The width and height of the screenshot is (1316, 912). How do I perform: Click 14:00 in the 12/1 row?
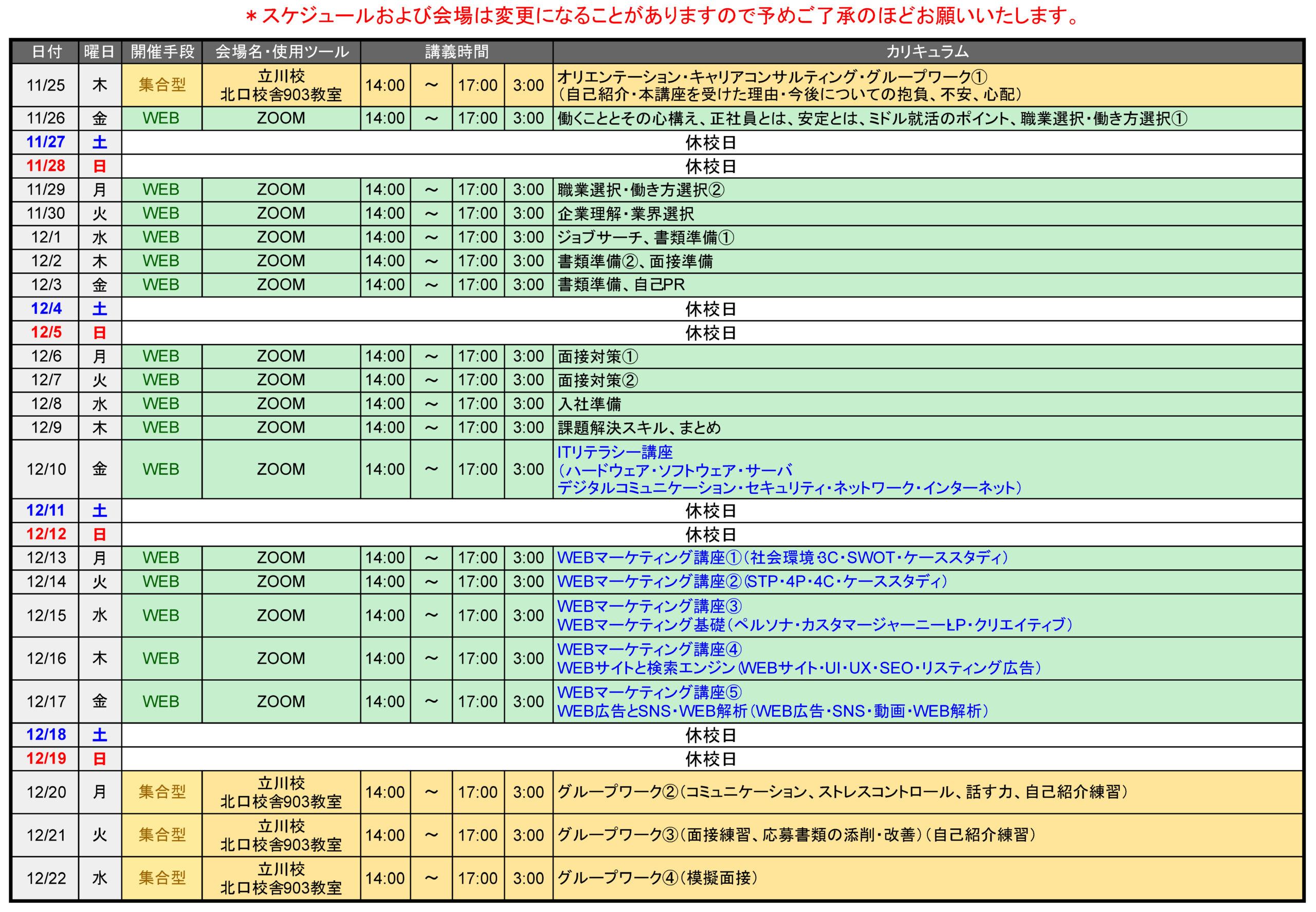click(x=386, y=237)
